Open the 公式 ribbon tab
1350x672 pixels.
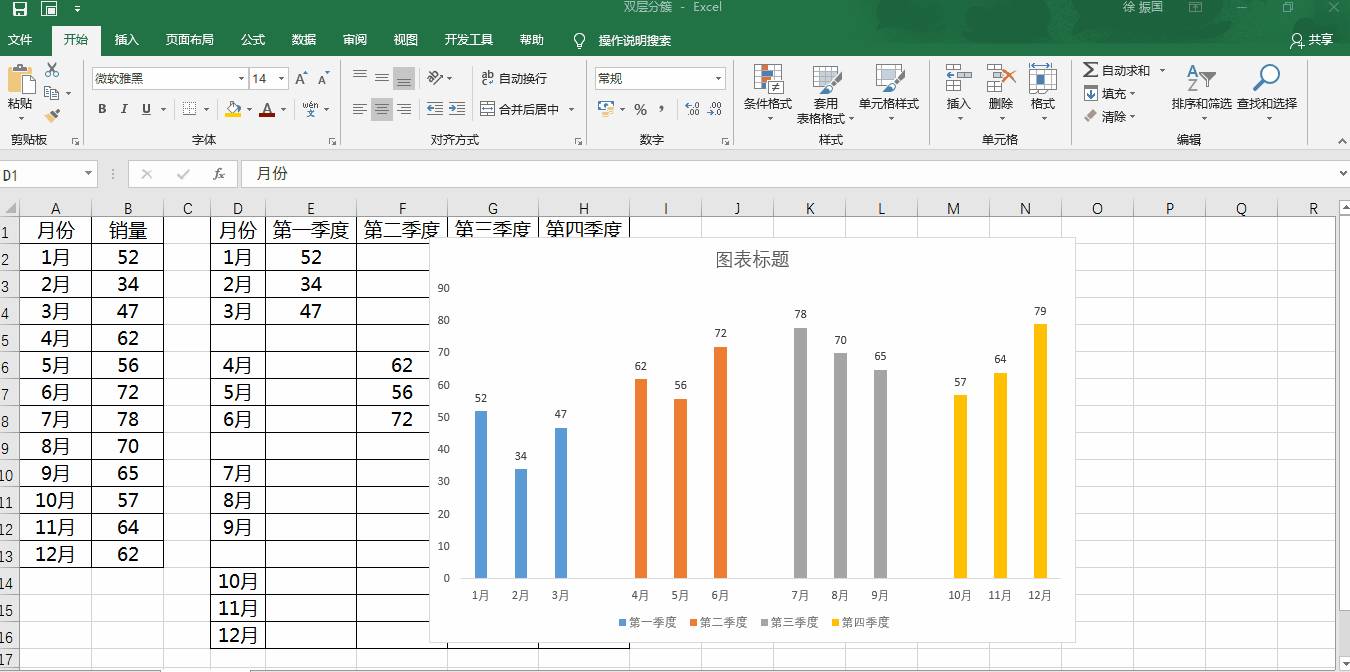253,40
